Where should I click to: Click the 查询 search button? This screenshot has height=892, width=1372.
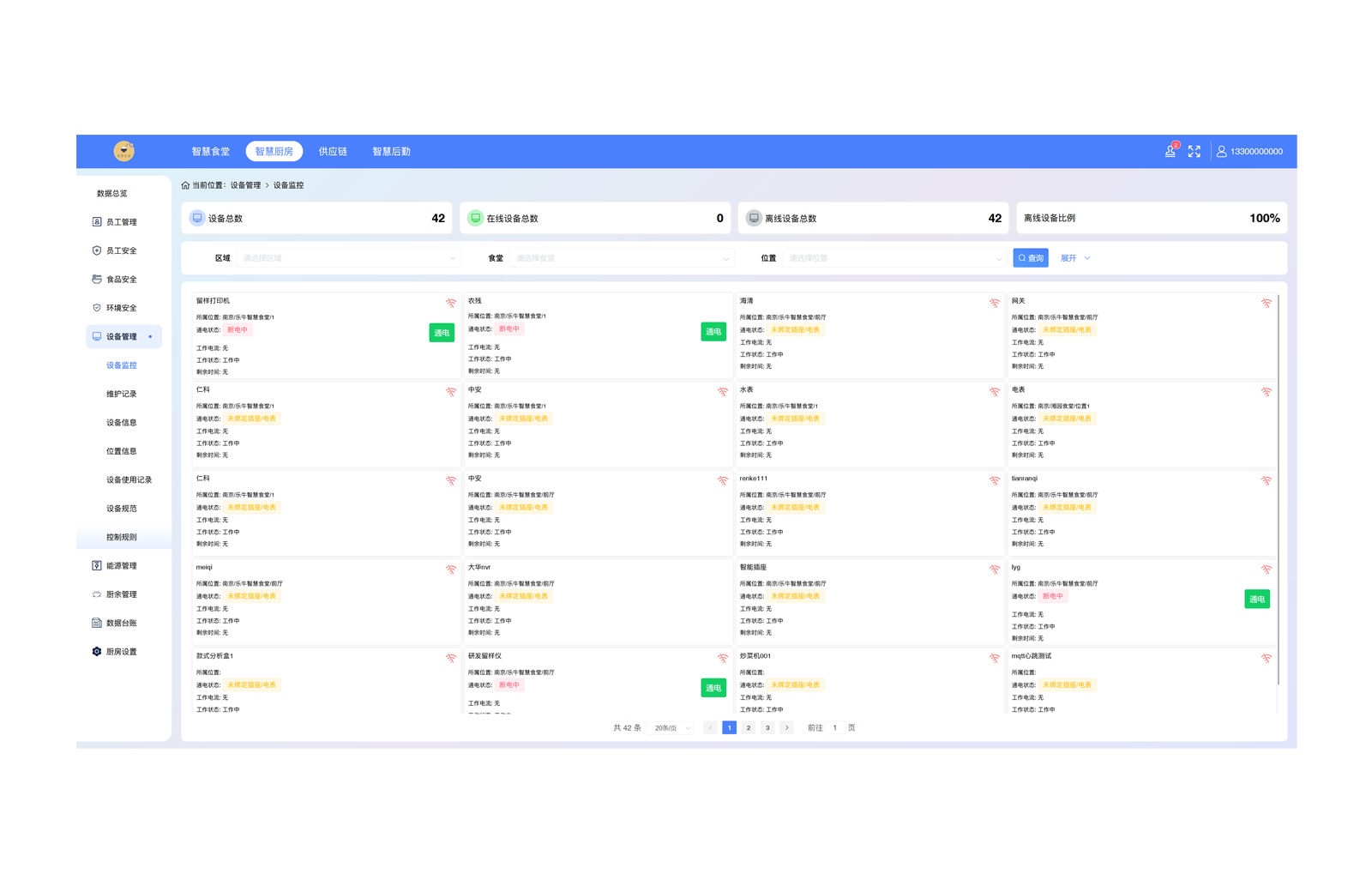[x=1031, y=258]
